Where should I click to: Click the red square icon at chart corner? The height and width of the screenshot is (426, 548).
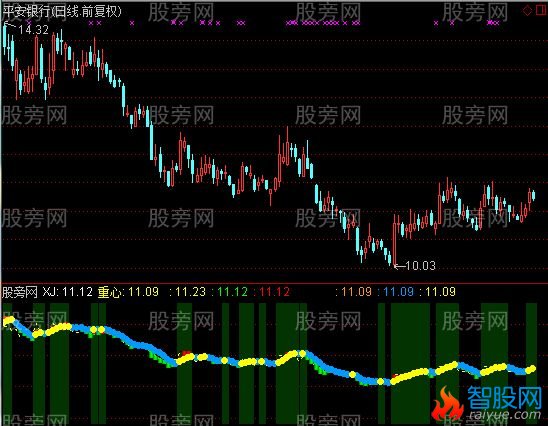tap(541, 10)
